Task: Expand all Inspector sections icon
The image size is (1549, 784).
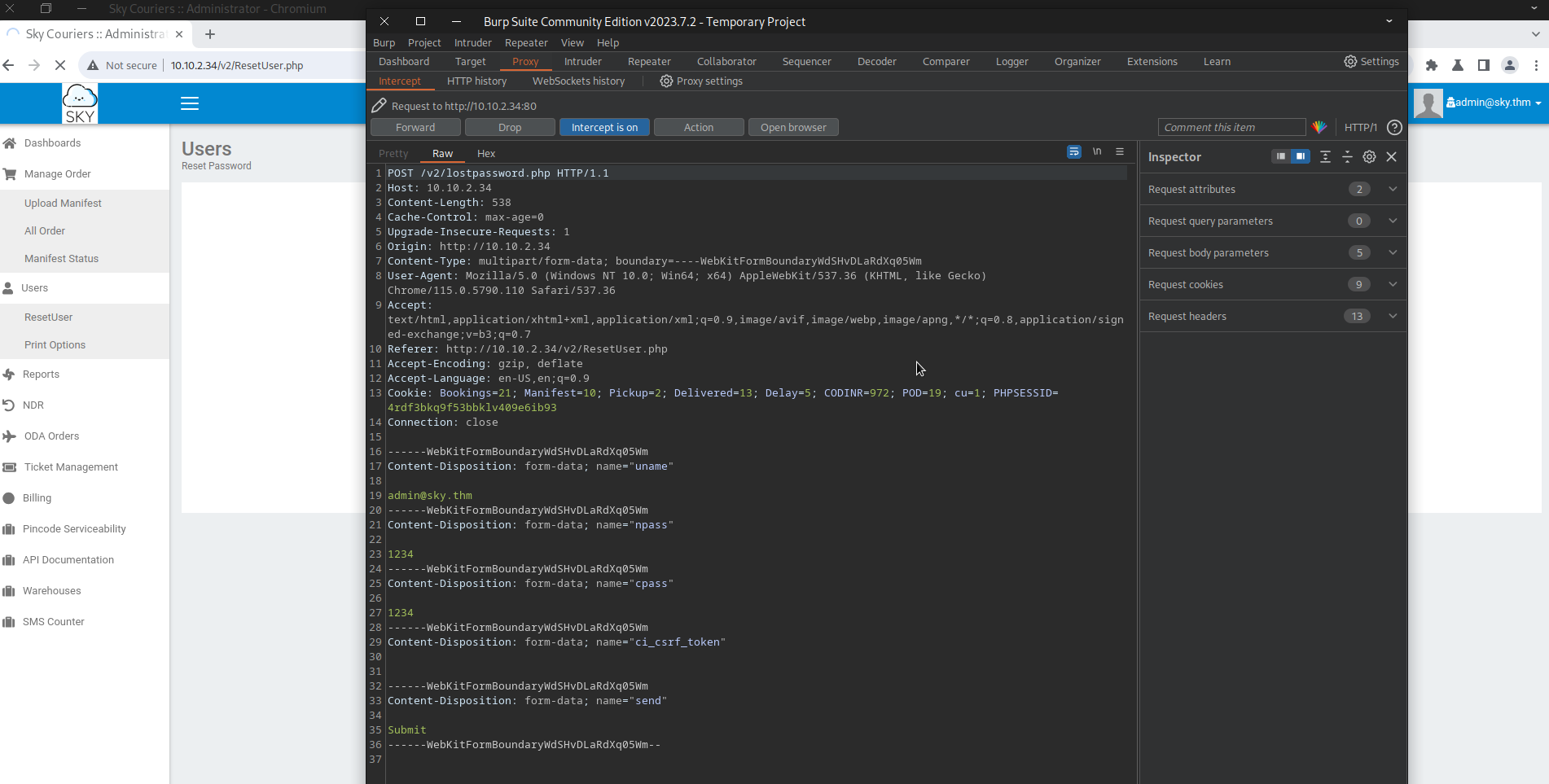Action: tap(1325, 156)
